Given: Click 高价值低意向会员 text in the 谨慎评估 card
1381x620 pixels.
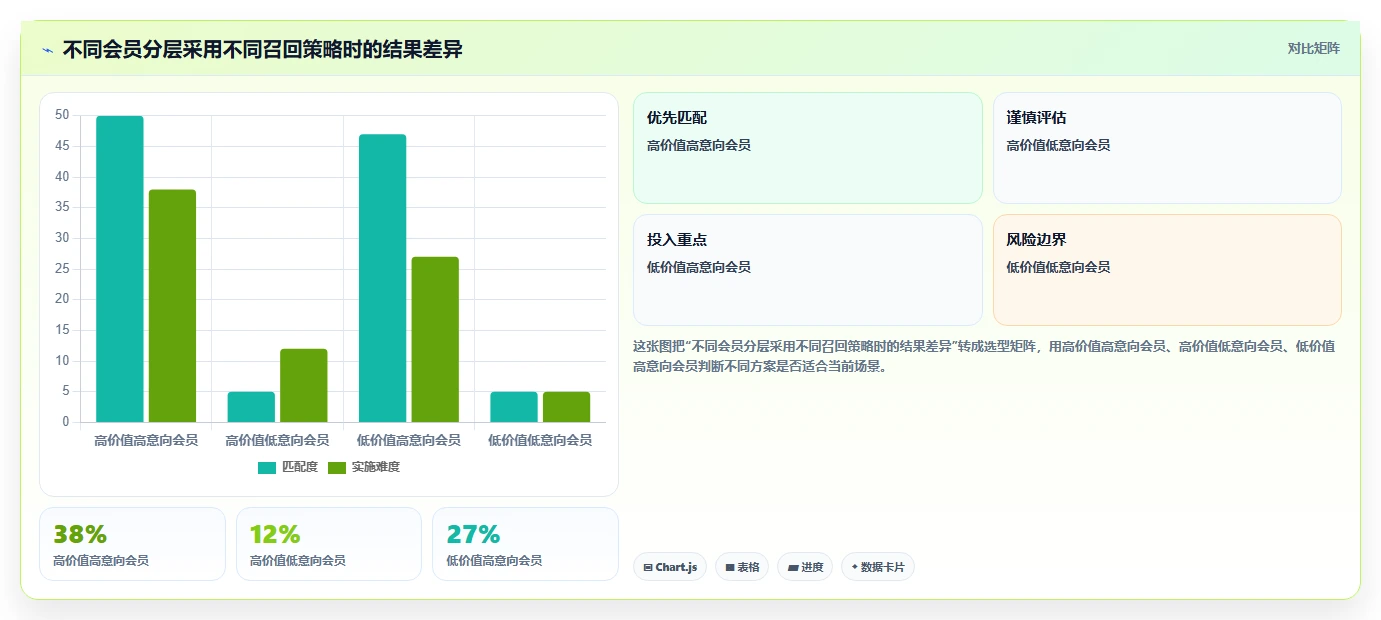Looking at the screenshot, I should (x=1058, y=145).
